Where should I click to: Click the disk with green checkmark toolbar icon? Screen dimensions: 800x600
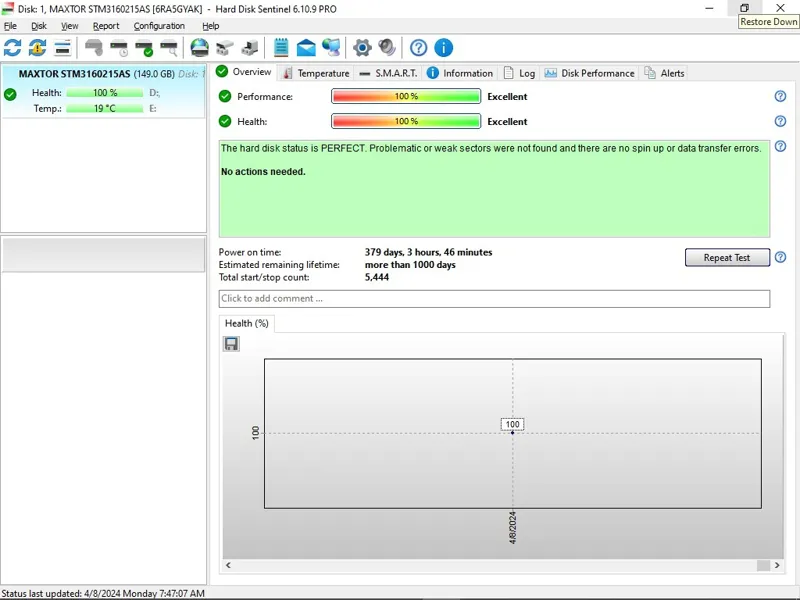[144, 48]
